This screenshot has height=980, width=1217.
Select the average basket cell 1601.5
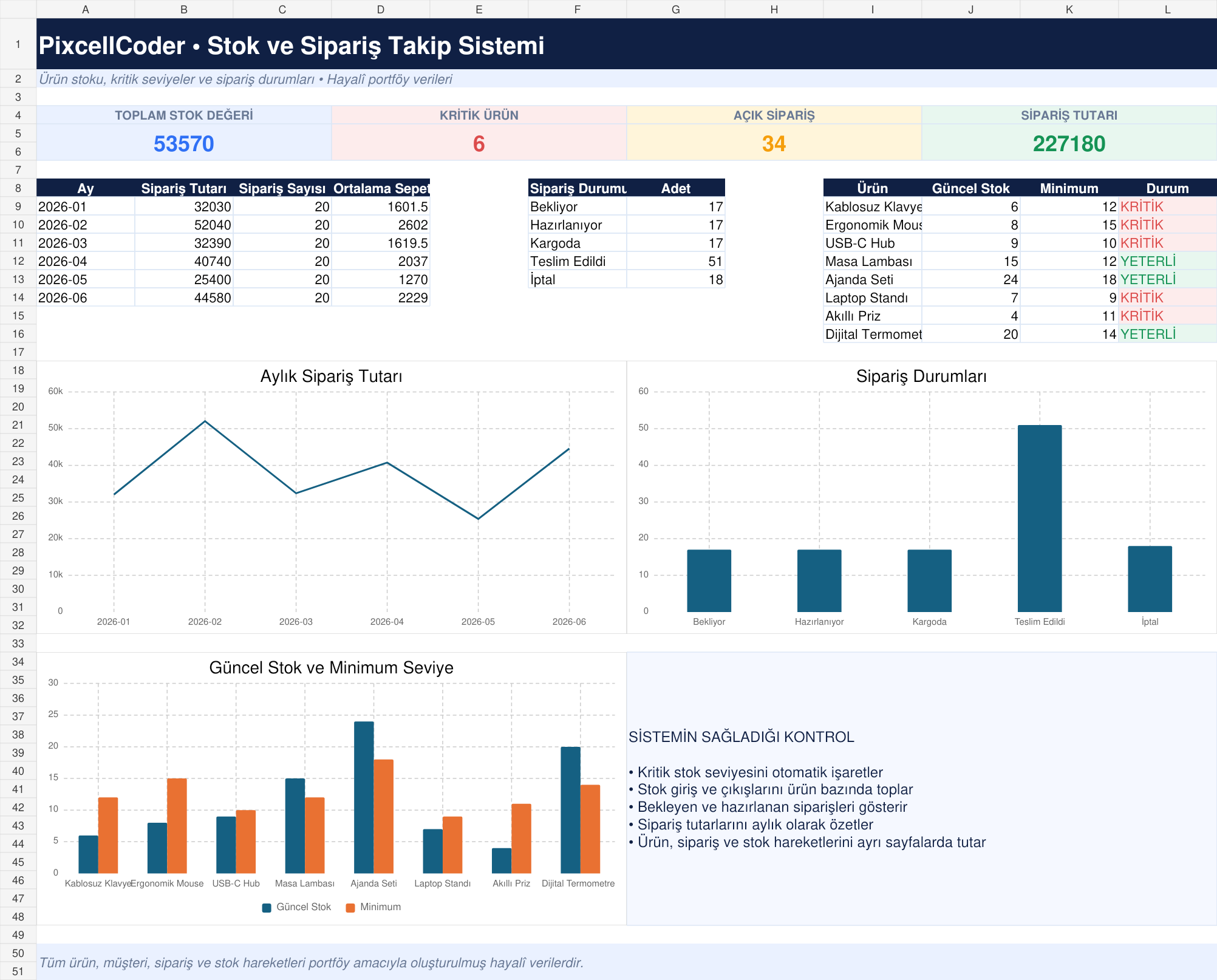[x=381, y=206]
